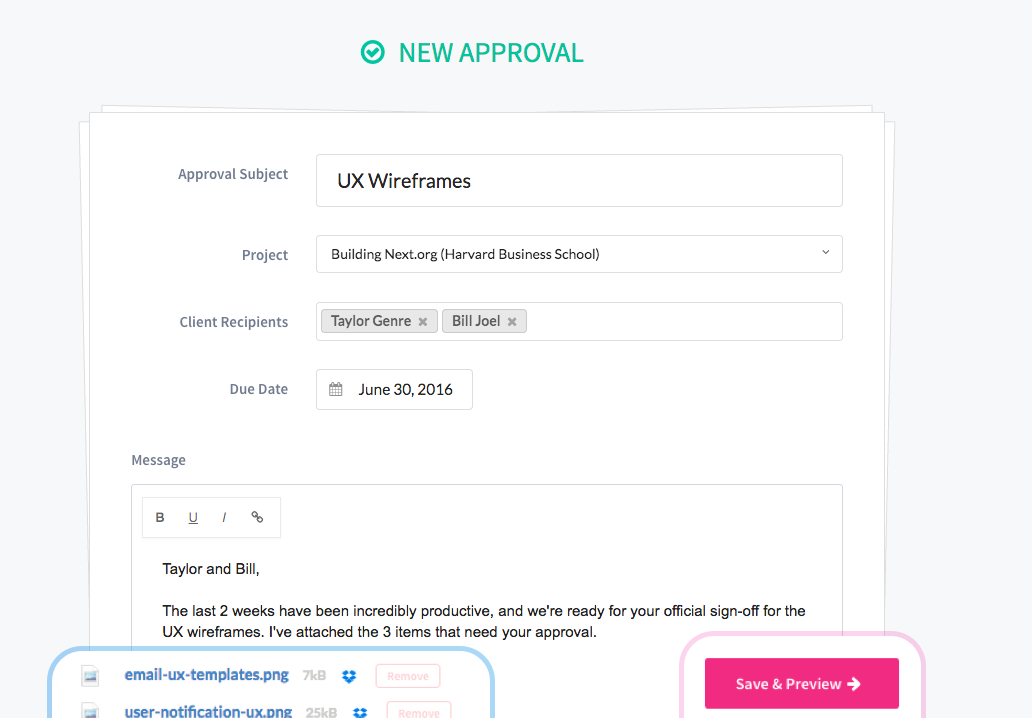Image resolution: width=1032 pixels, height=718 pixels.
Task: Dismiss the user-notification-ux.png attachment via its x
Action: coord(418,711)
